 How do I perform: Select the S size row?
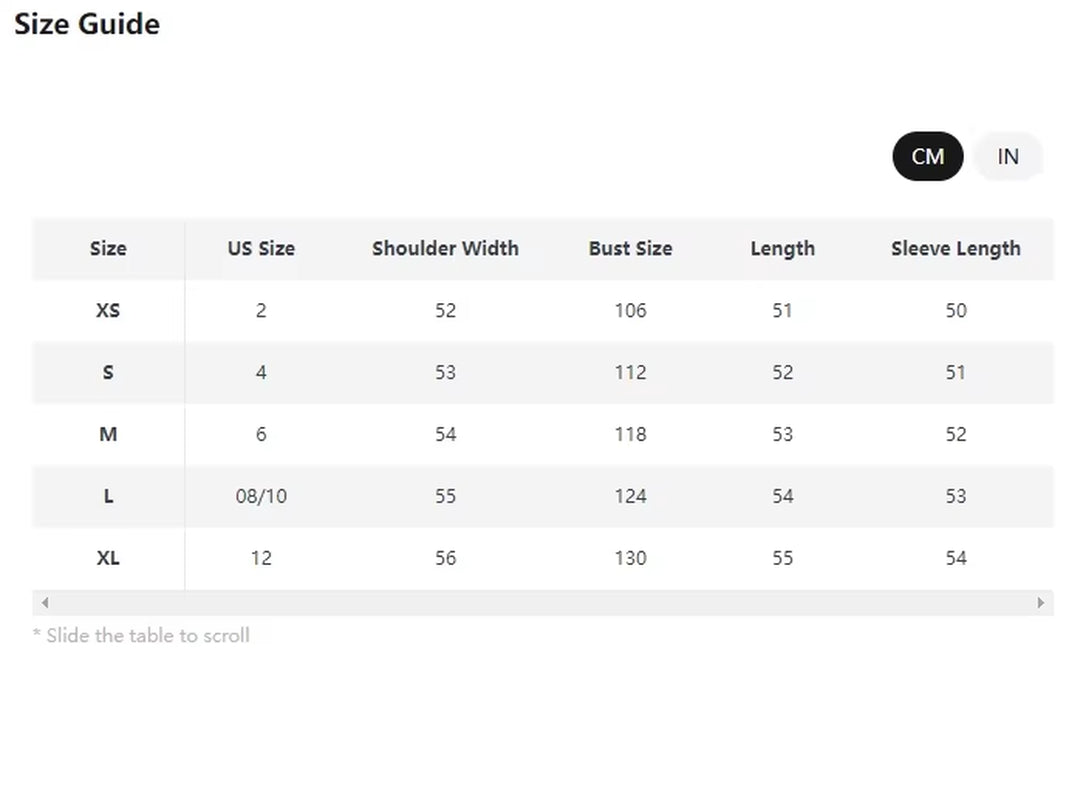108,372
